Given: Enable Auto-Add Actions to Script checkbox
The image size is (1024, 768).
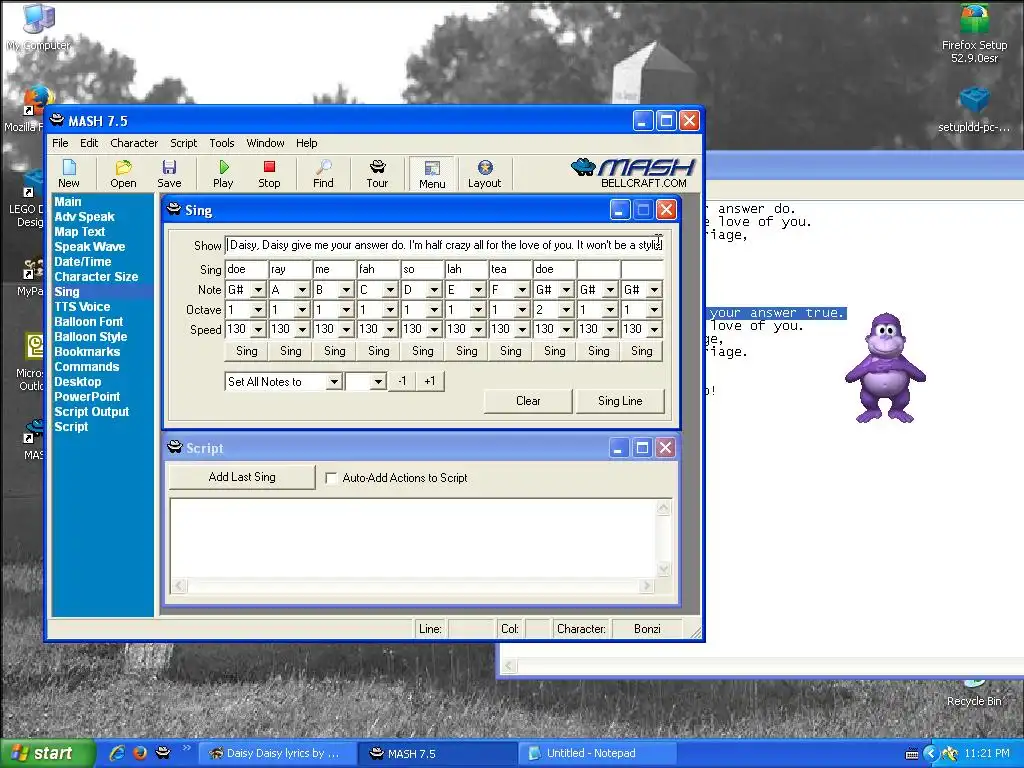Looking at the screenshot, I should (x=331, y=478).
